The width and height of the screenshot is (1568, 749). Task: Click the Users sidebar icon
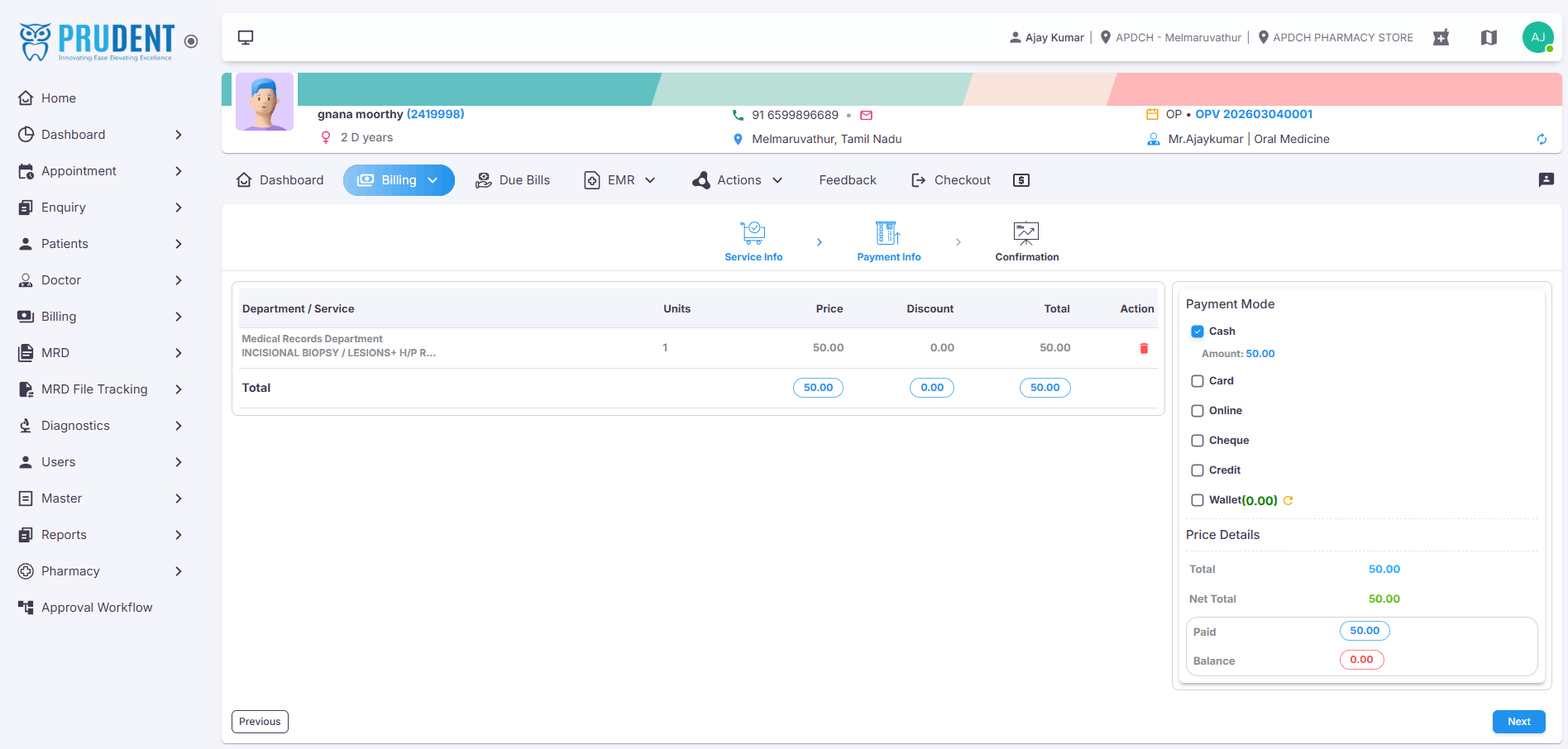pyautogui.click(x=26, y=462)
